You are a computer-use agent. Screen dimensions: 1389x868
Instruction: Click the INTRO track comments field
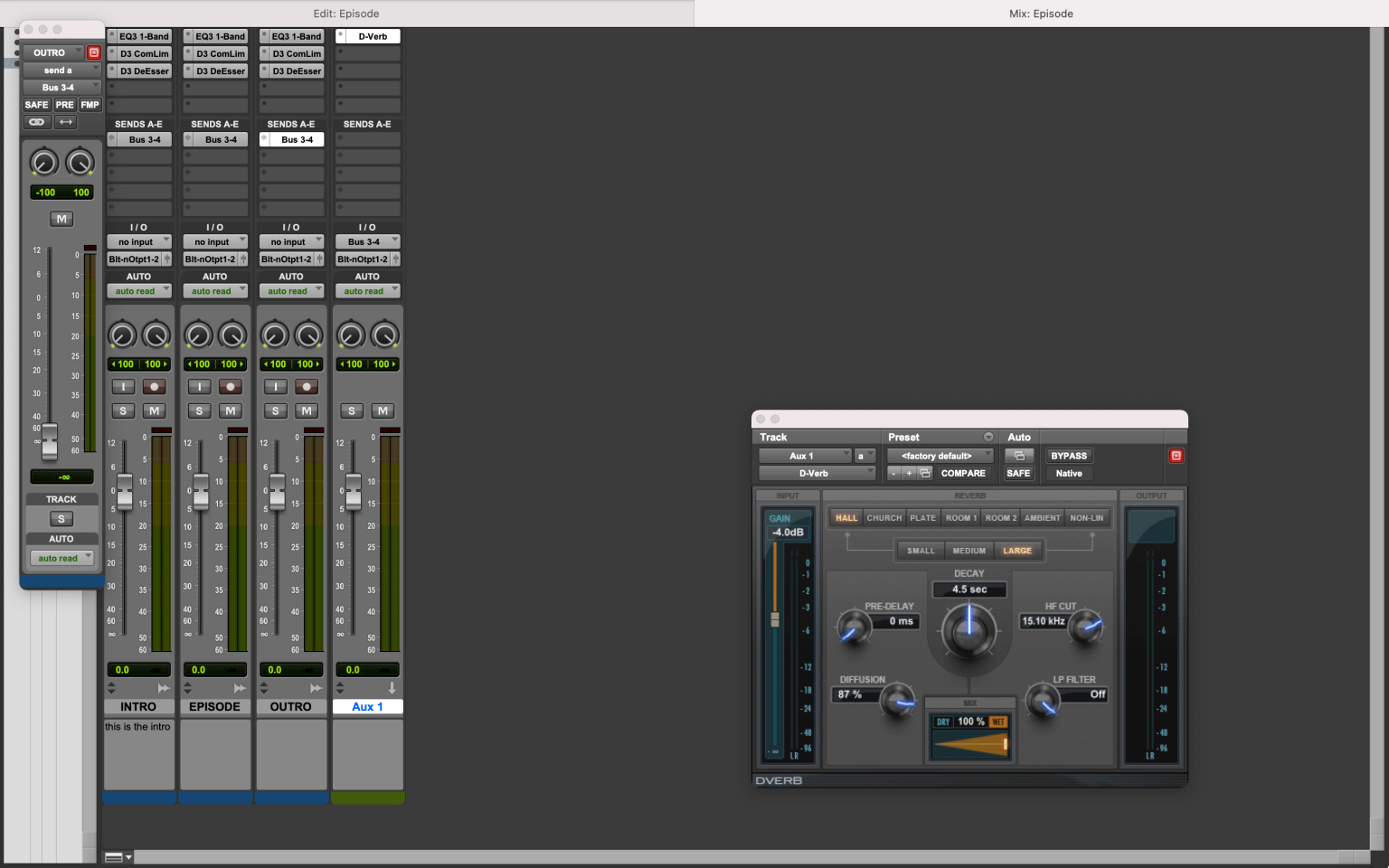pos(138,753)
